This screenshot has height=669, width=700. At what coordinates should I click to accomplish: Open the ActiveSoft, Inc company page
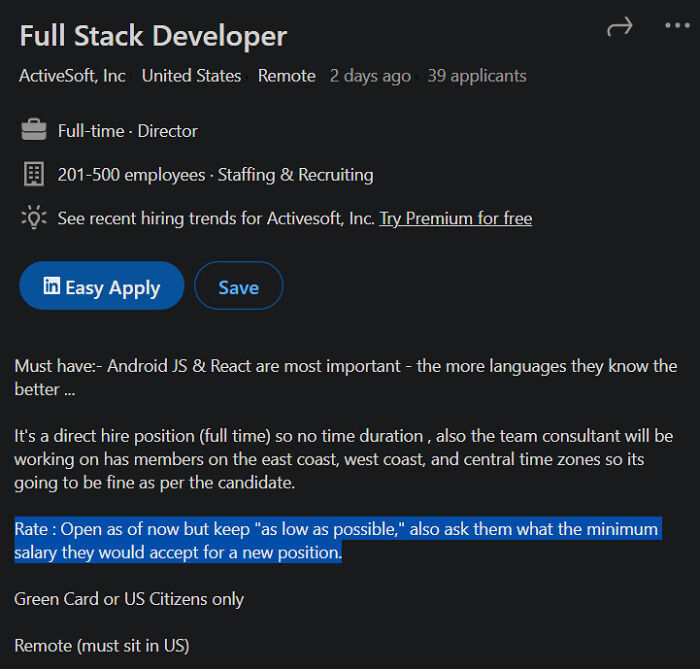click(x=72, y=76)
